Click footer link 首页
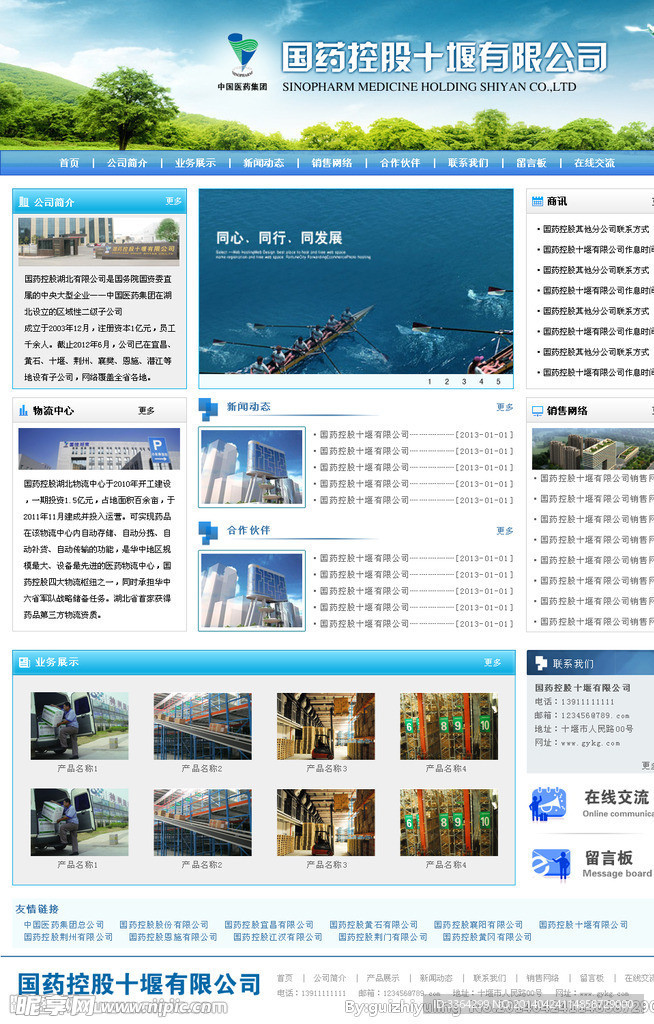Screen dimensions: 654x1024 [285, 978]
